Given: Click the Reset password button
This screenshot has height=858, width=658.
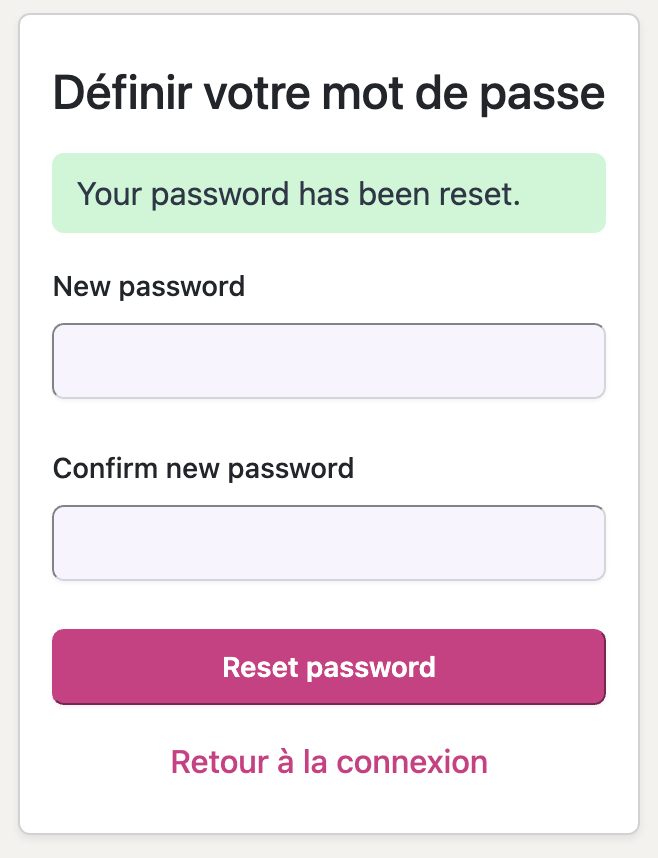Looking at the screenshot, I should [329, 666].
